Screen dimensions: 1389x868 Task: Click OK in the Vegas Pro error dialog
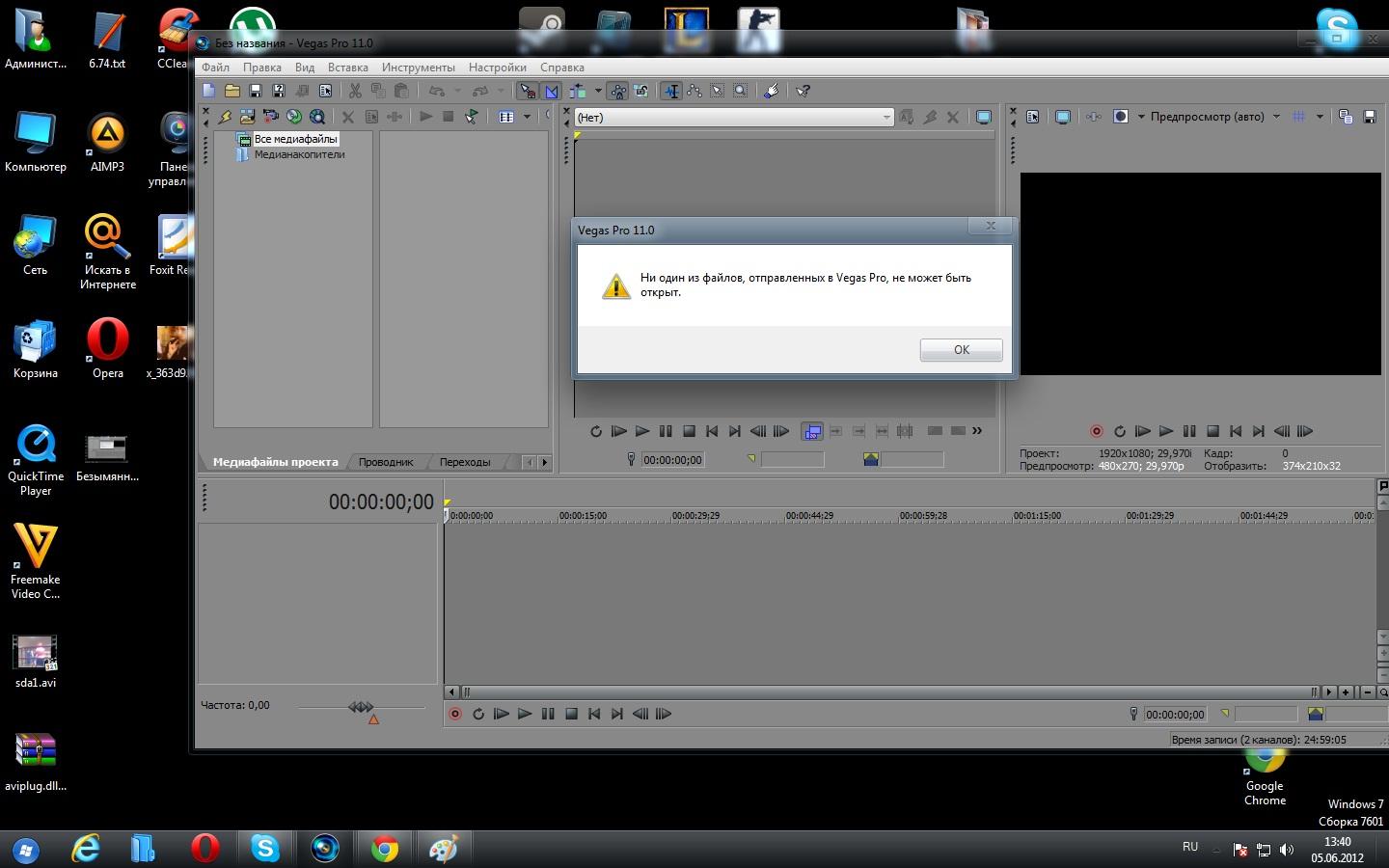click(x=961, y=349)
